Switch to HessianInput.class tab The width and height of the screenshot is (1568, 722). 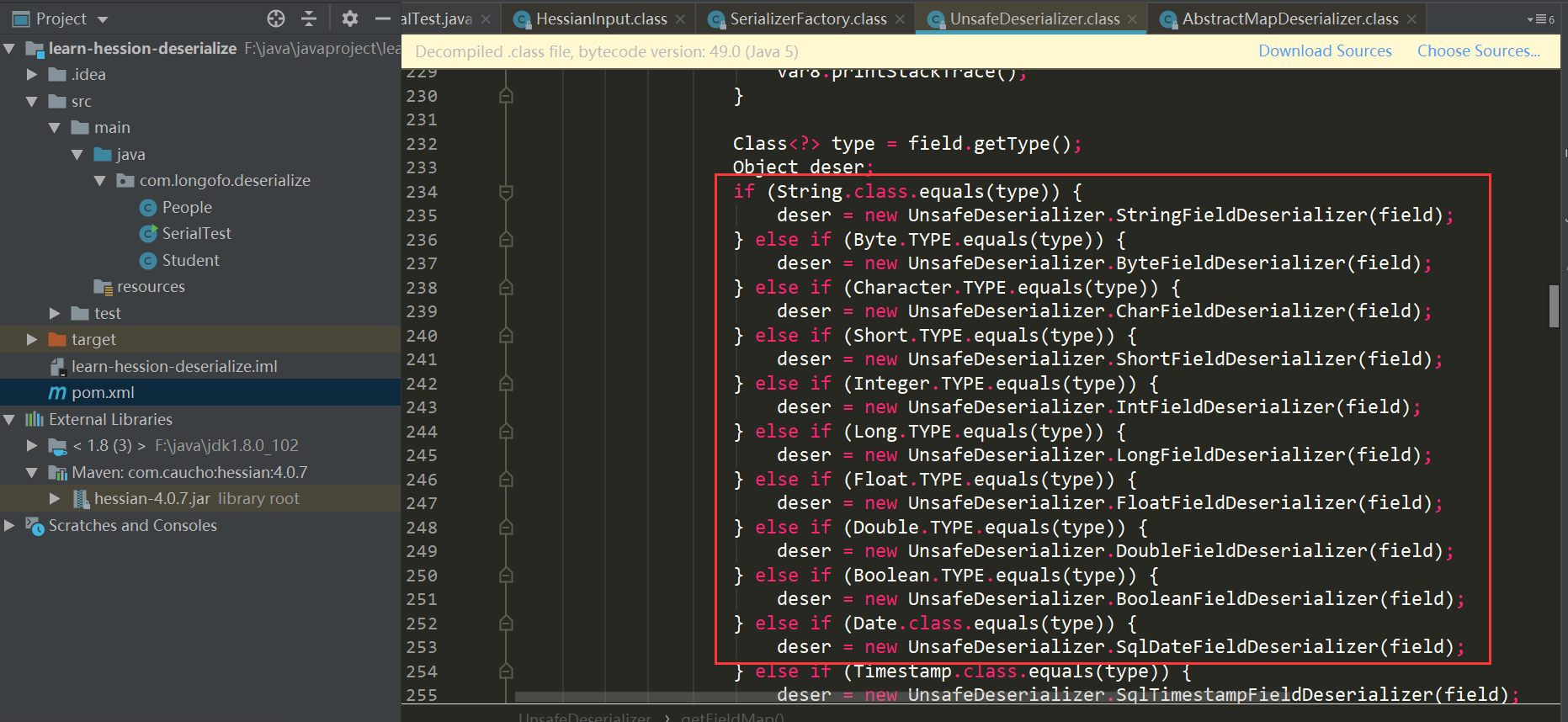(x=600, y=19)
